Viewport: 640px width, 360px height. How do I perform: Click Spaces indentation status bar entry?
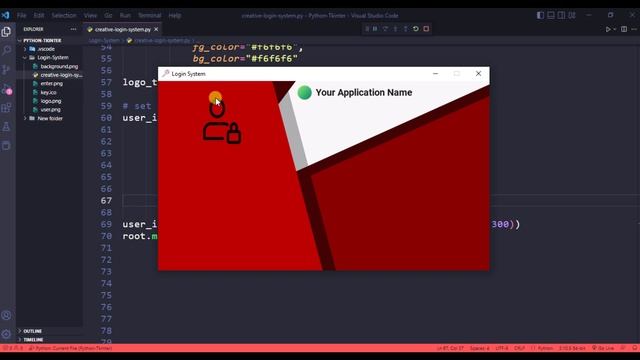pos(480,348)
